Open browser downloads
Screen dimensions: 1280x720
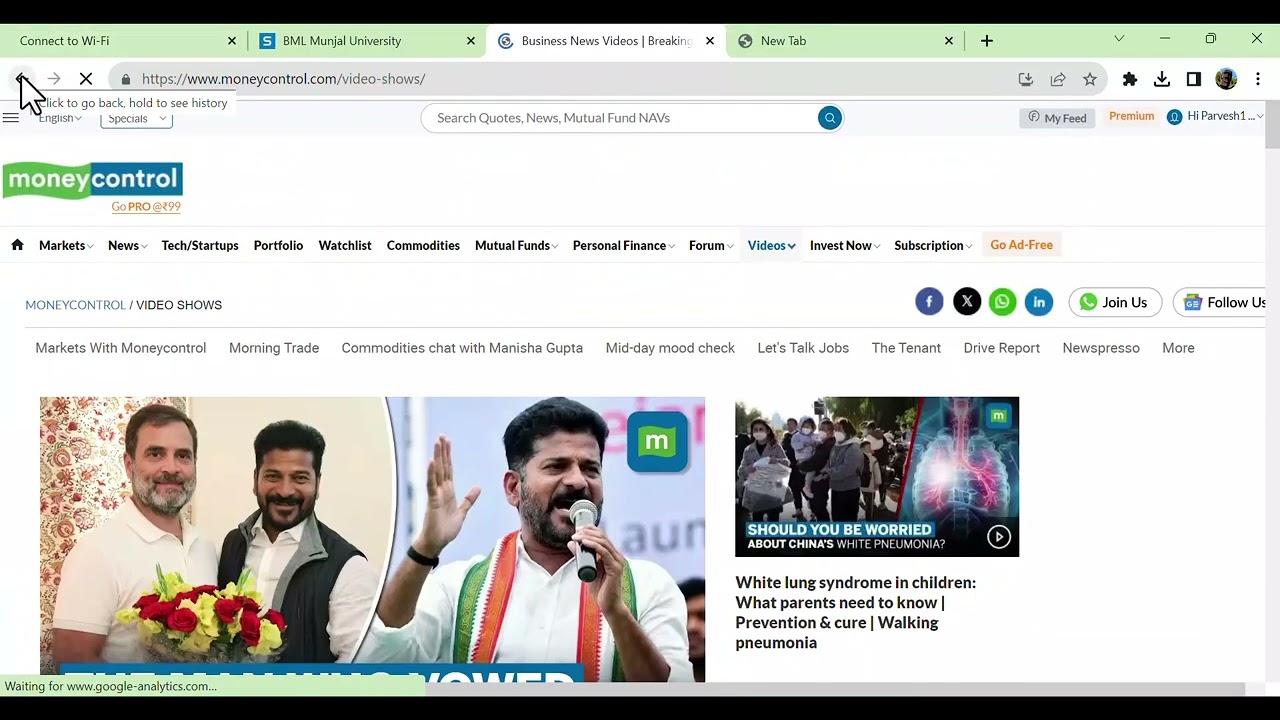click(1162, 79)
